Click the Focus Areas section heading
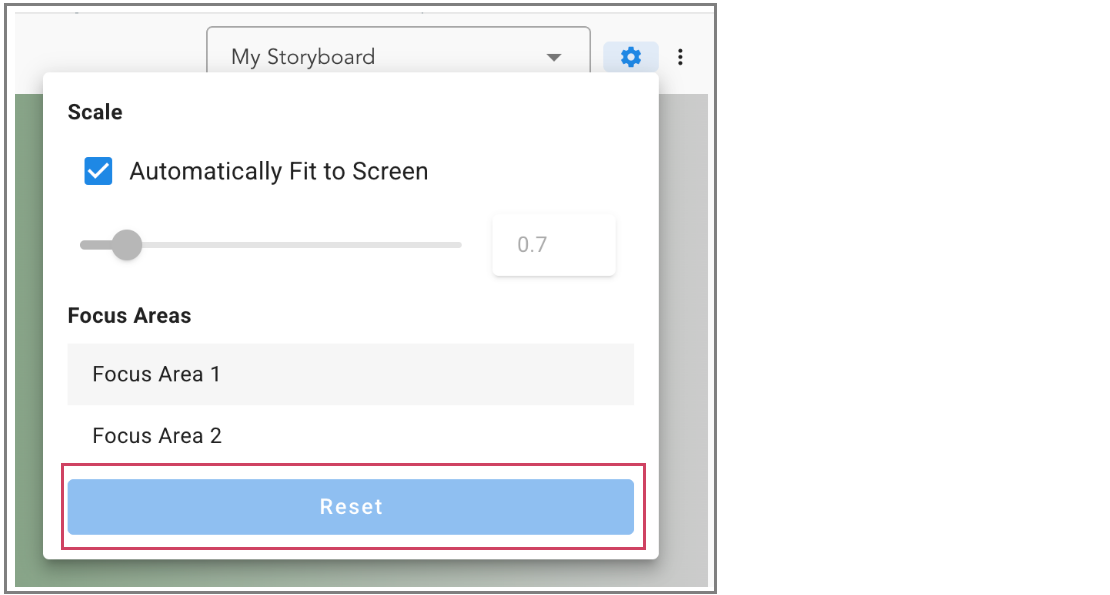Screen dimensions: 1110x595 tap(129, 316)
